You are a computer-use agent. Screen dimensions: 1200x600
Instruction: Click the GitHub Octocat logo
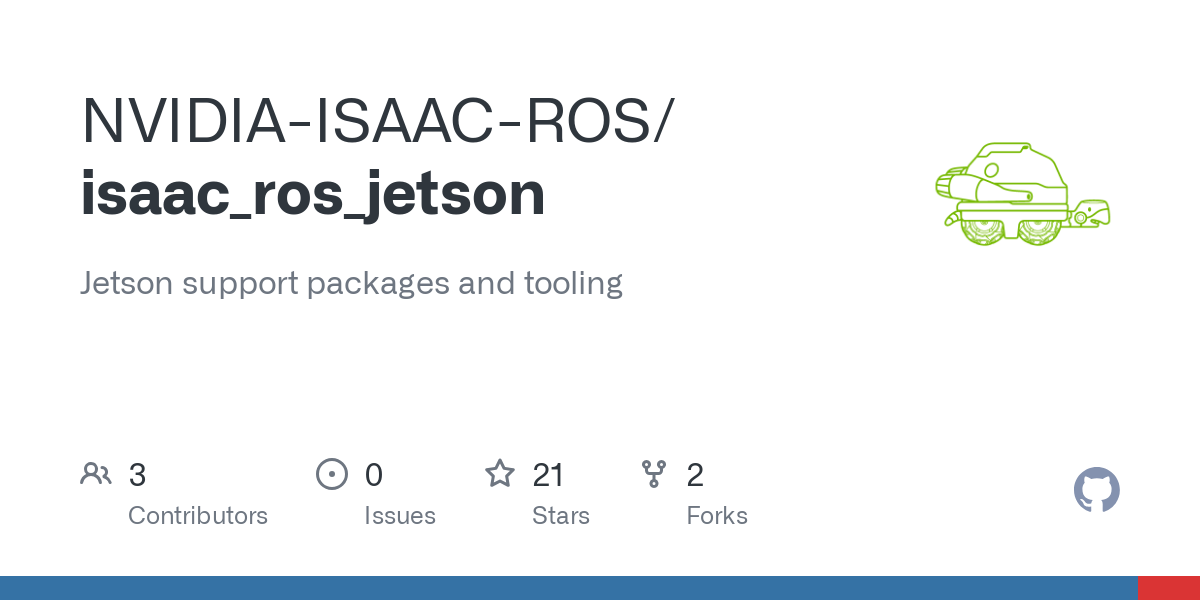(x=1097, y=490)
